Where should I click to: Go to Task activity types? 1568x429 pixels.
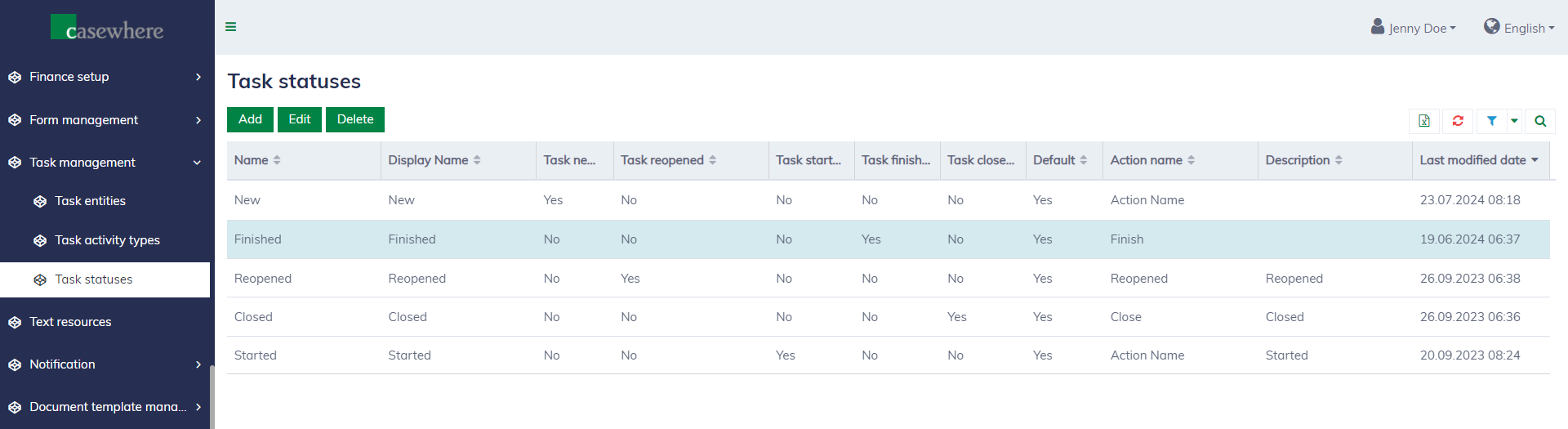pyautogui.click(x=107, y=240)
